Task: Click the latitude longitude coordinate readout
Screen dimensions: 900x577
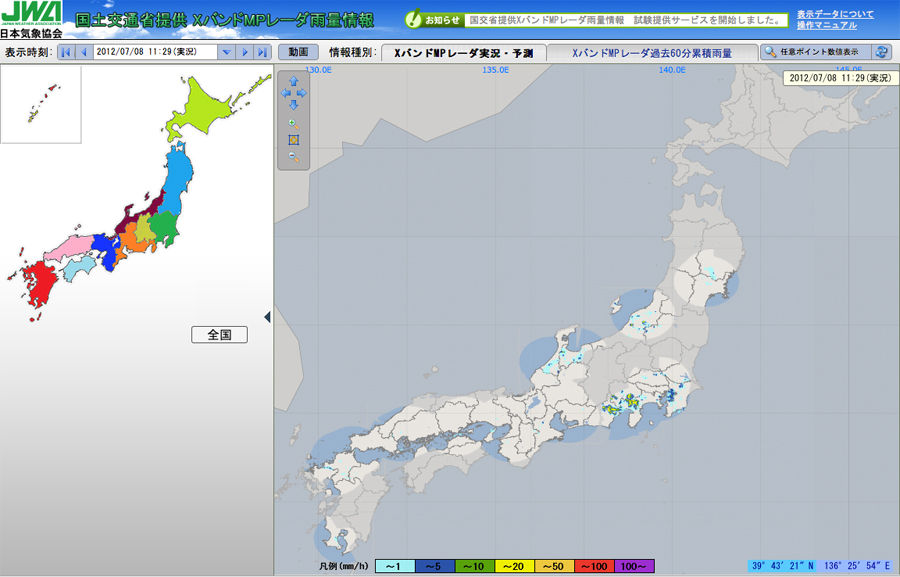Action: (x=821, y=566)
